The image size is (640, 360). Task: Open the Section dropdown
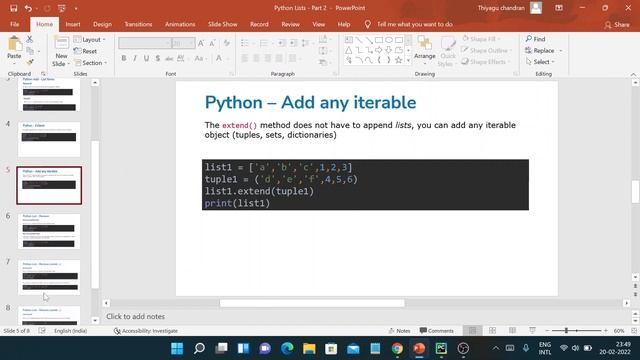pyautogui.click(x=91, y=63)
